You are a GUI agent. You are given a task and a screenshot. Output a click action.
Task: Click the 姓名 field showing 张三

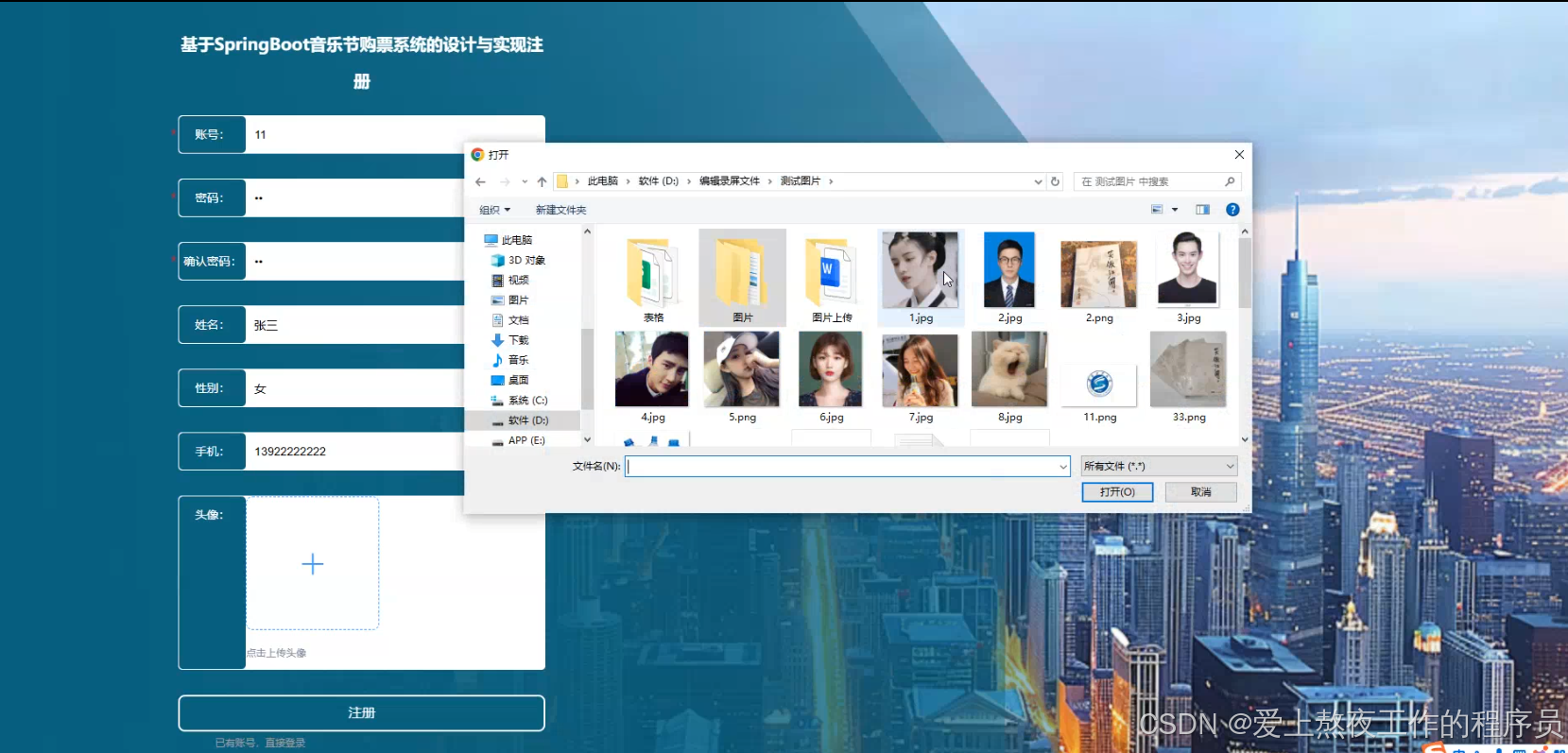pyautogui.click(x=355, y=325)
